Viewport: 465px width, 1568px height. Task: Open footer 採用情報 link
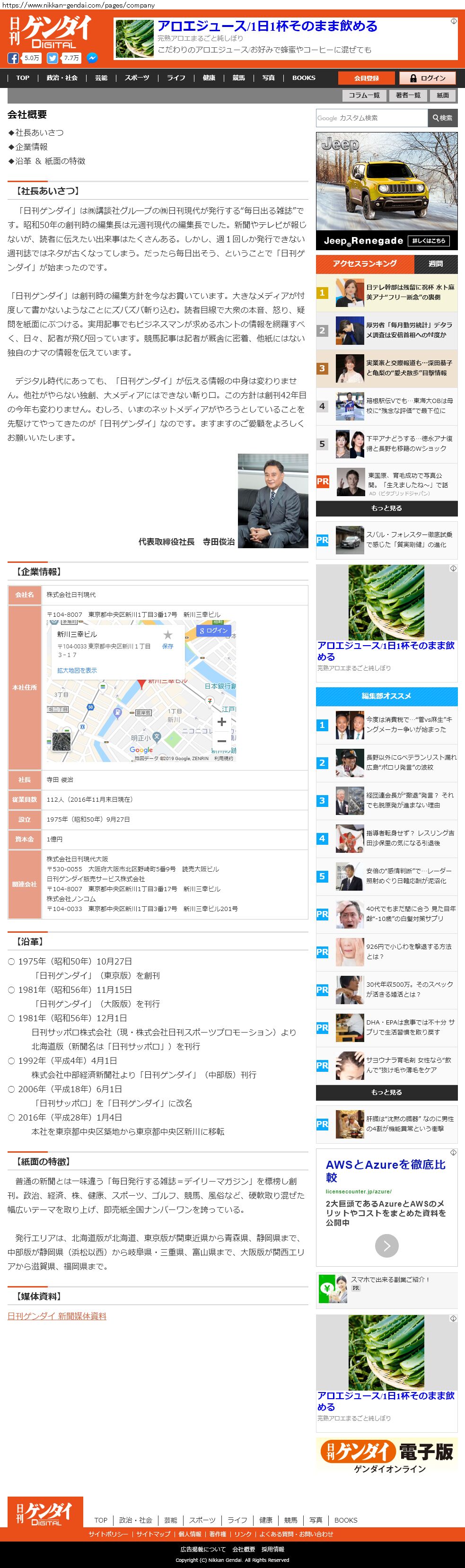[272, 1550]
